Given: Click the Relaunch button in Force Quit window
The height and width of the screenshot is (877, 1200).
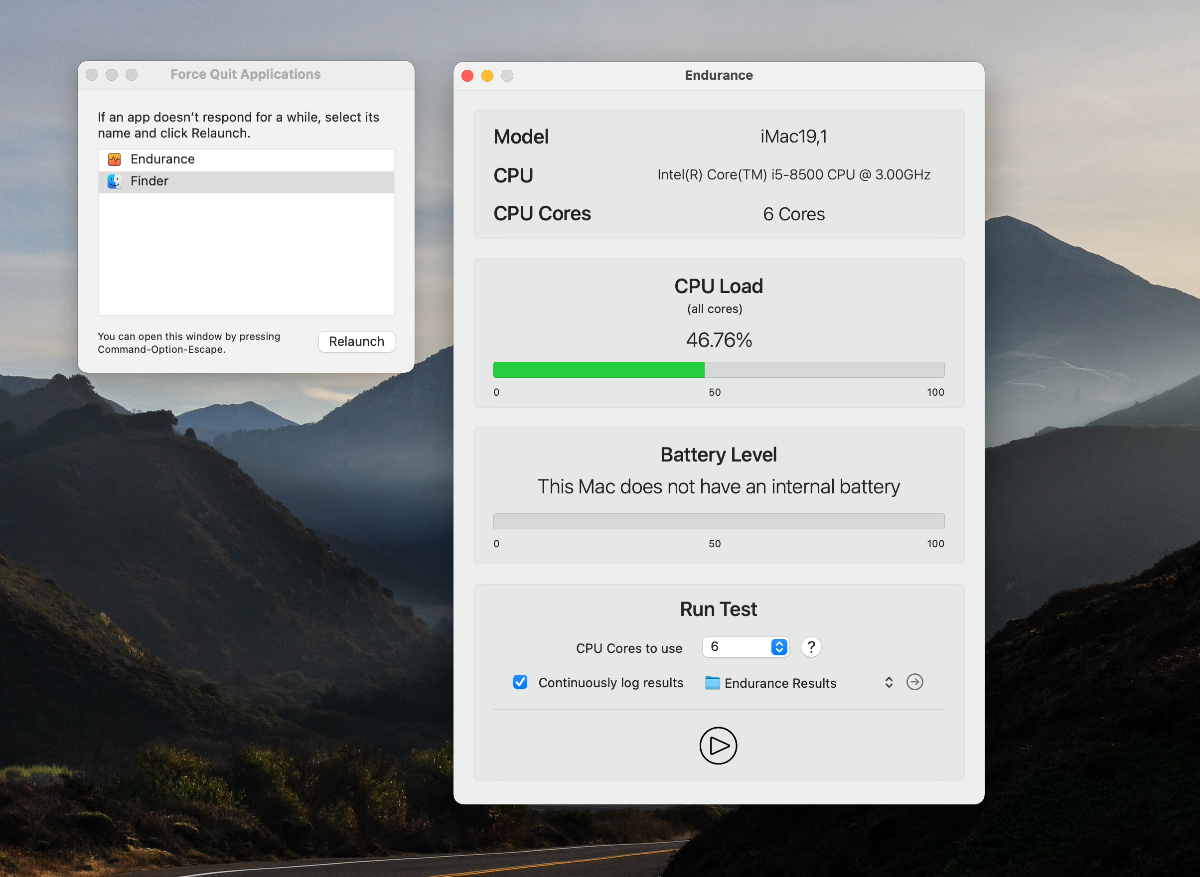Looking at the screenshot, I should point(357,342).
